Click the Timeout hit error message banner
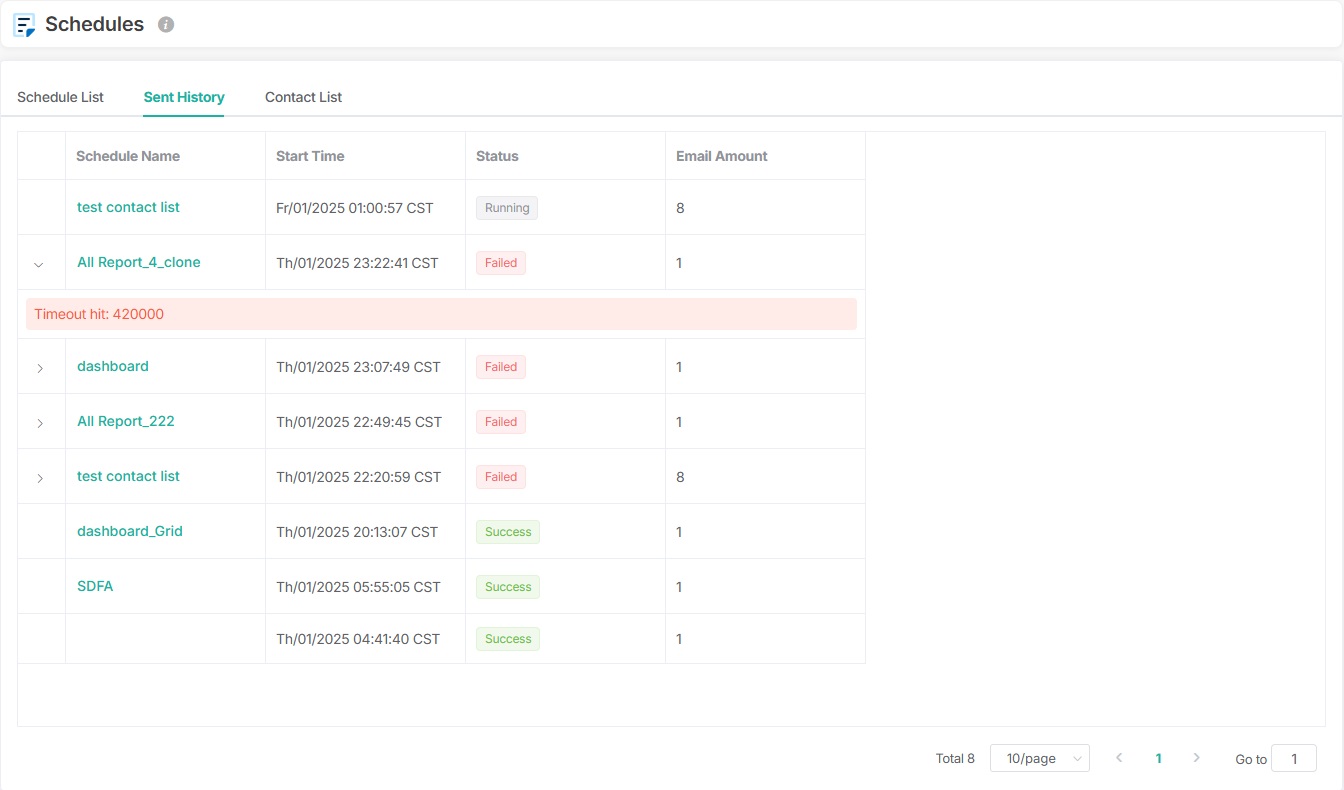Viewport: 1344px width, 790px height. click(440, 314)
